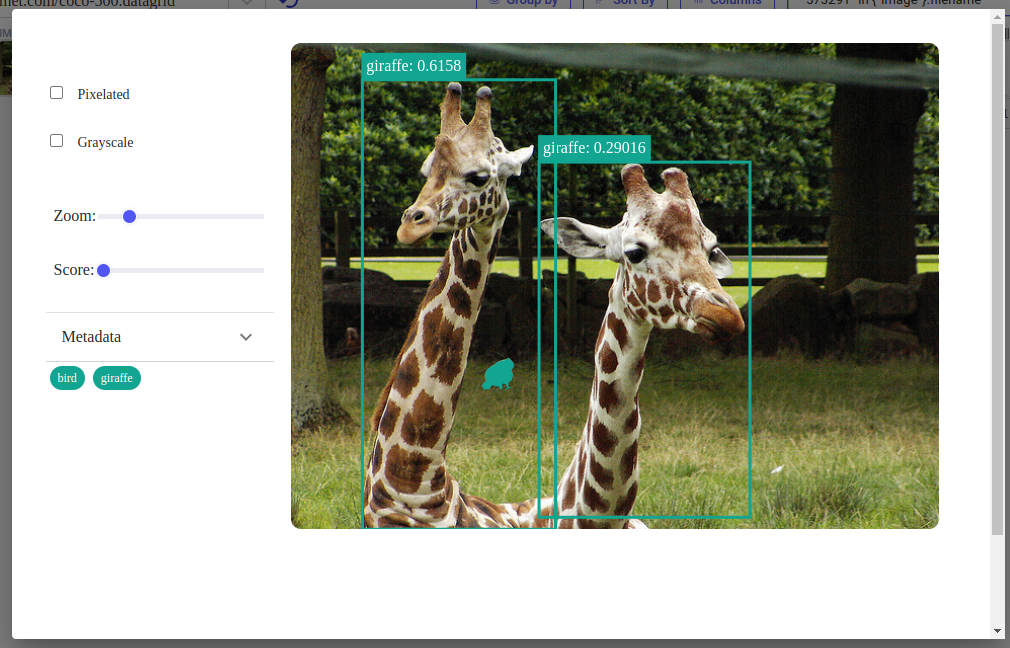Click the dialog scrollbar down arrow
Viewport: 1010px width, 648px height.
coord(998,631)
